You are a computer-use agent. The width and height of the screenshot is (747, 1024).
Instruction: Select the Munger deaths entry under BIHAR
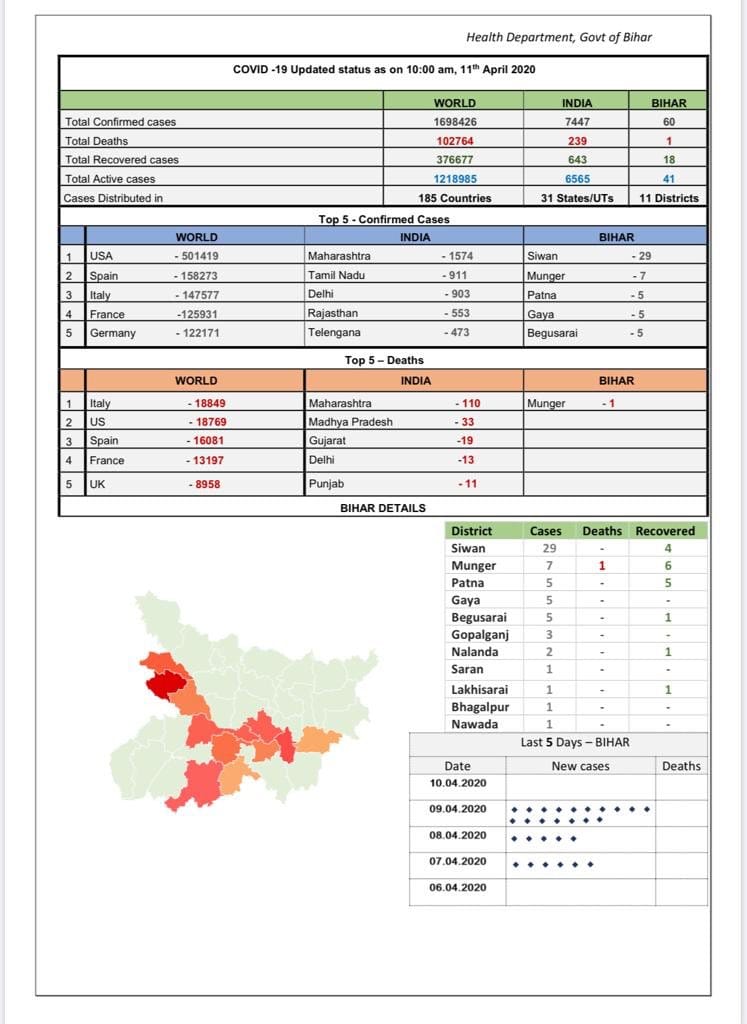pyautogui.click(x=571, y=404)
